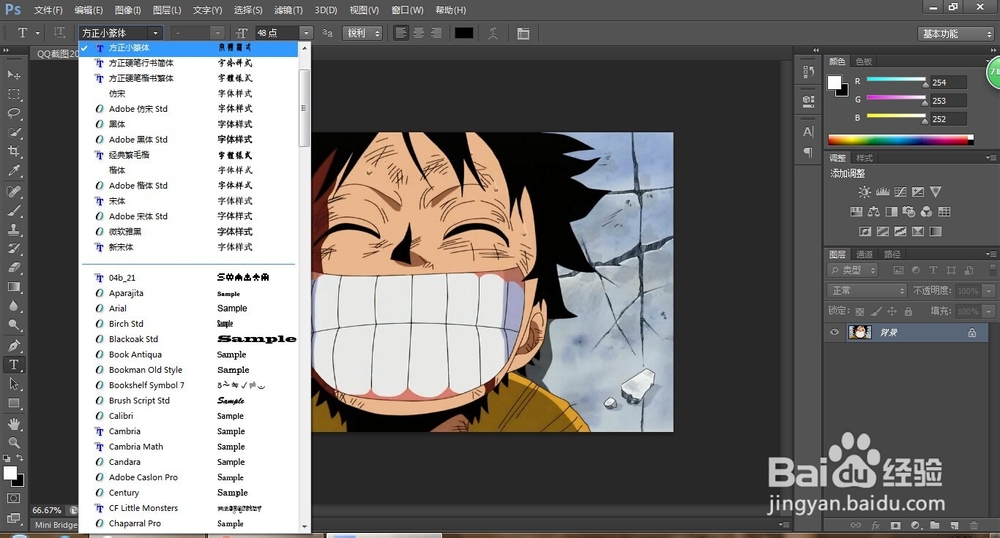The height and width of the screenshot is (538, 1000).
Task: Open font size dropdown 48点
Action: point(306,33)
